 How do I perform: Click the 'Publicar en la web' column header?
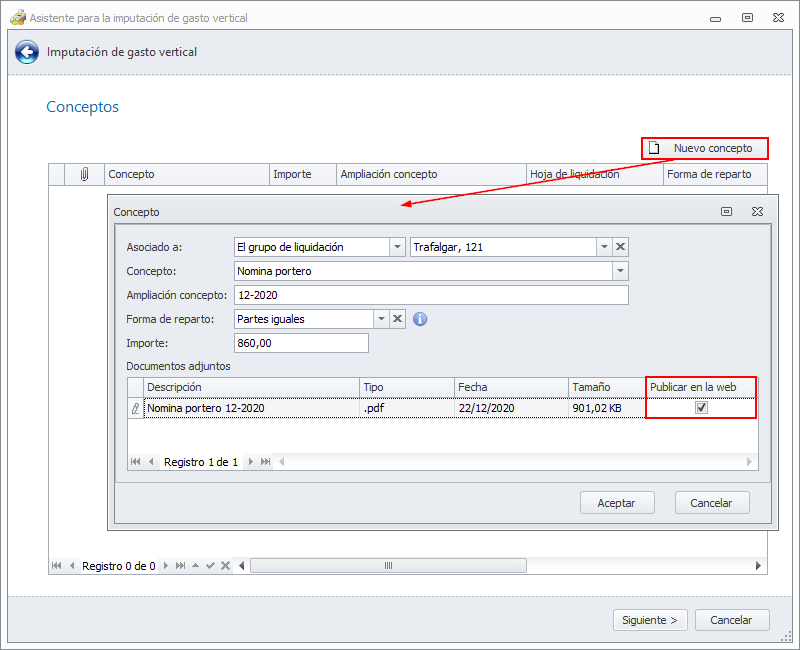tap(701, 387)
